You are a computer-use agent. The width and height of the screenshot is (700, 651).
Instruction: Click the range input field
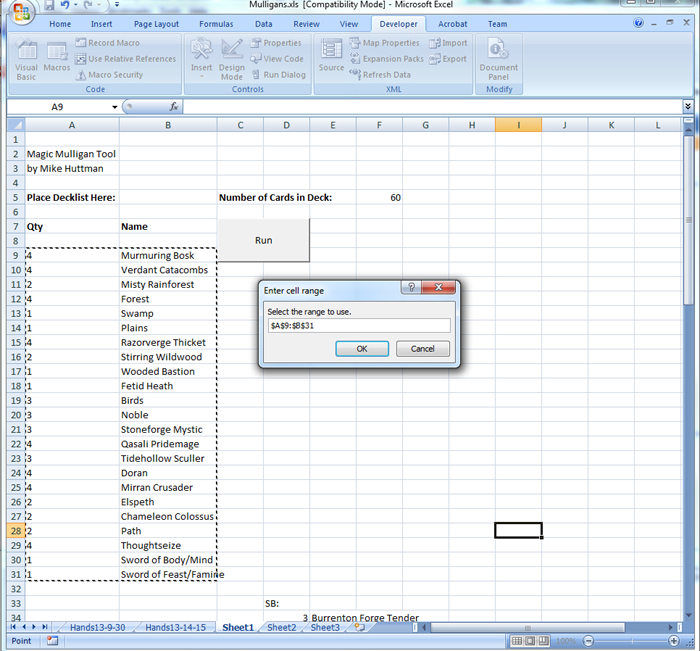pos(359,326)
